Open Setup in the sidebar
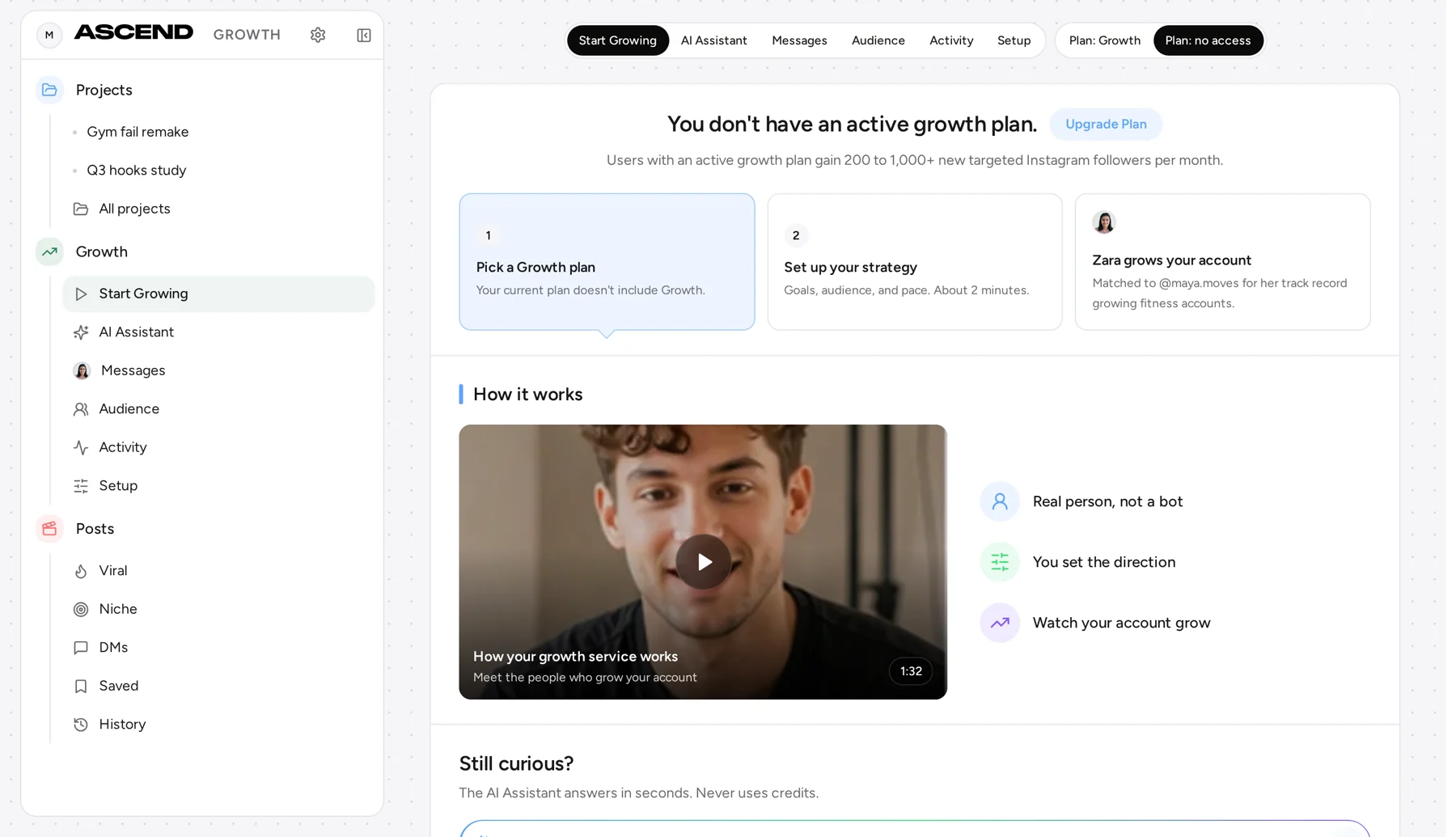 218,486
